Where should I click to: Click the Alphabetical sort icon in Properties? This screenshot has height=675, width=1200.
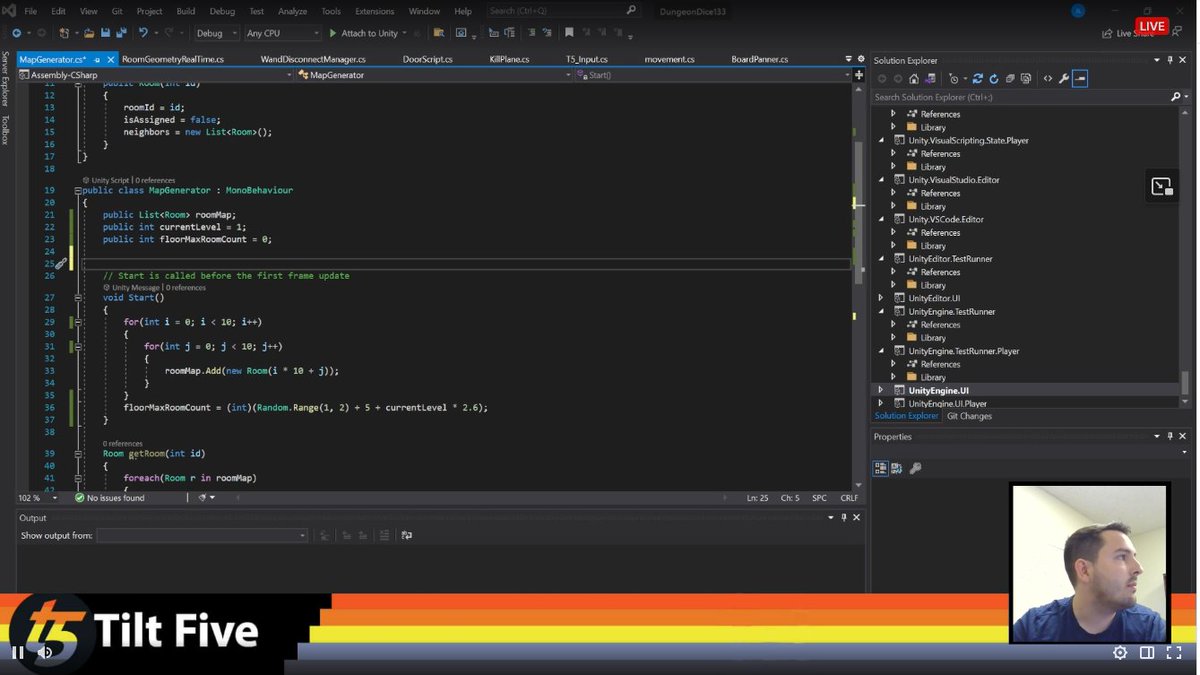[896, 467]
